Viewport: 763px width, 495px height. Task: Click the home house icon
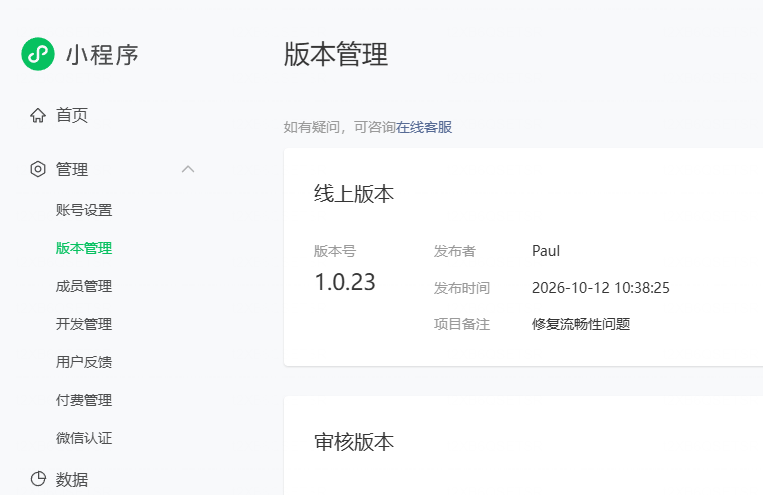(x=38, y=116)
